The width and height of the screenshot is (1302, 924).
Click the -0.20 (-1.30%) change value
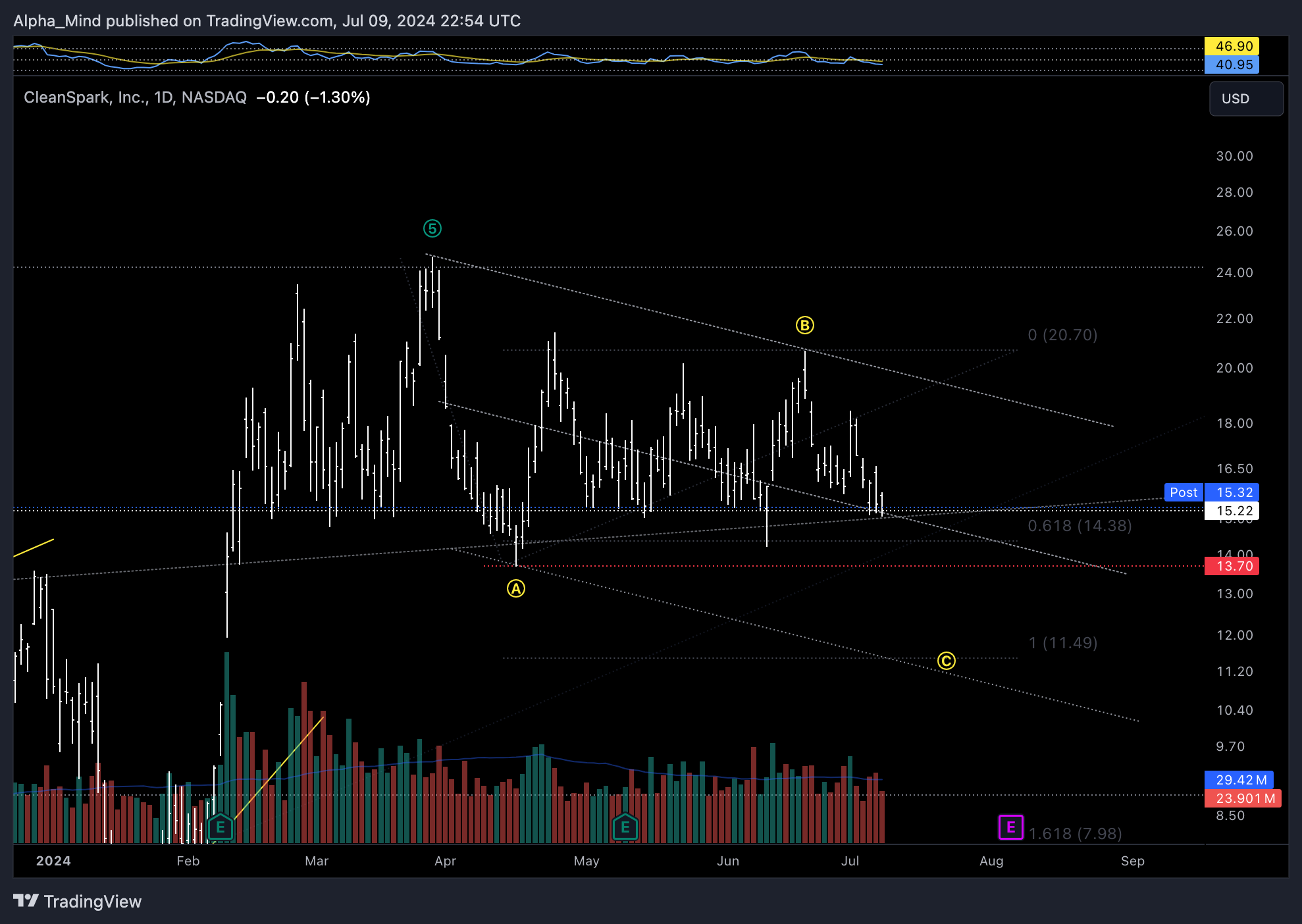pos(313,97)
